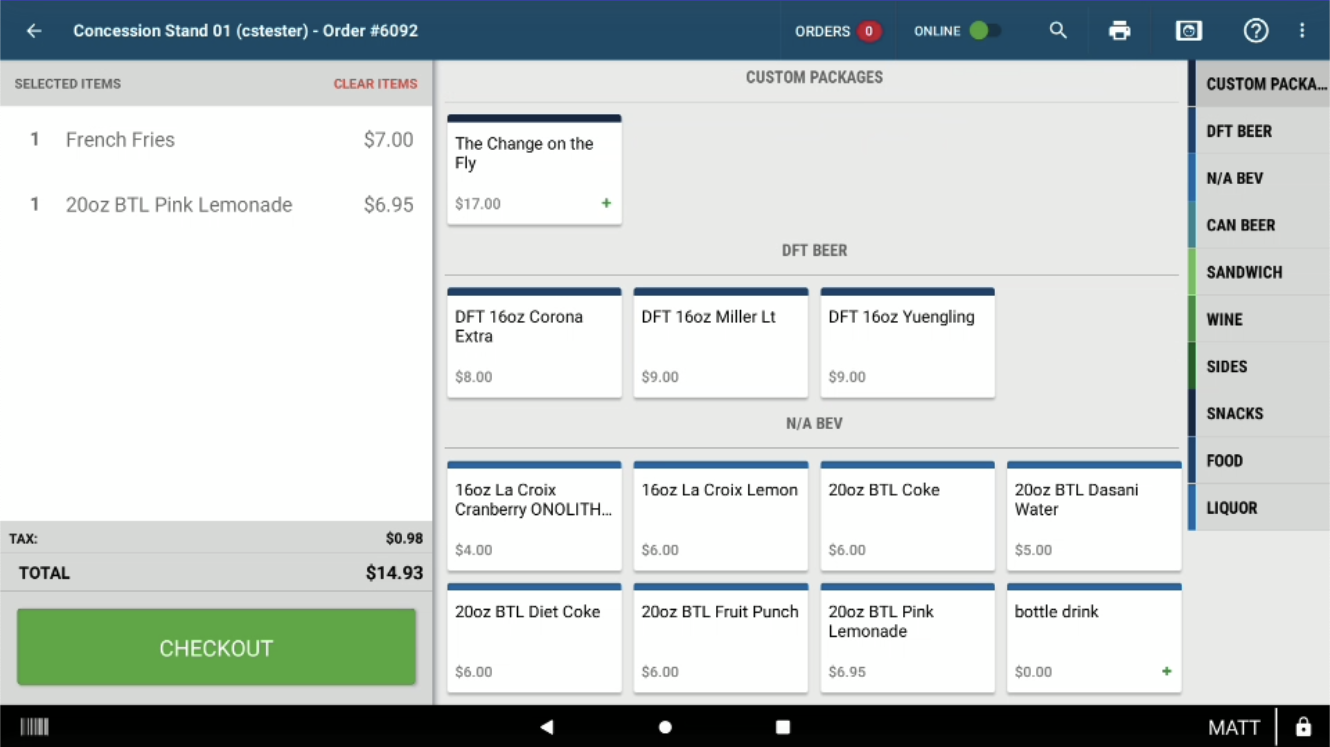Add DFT 16oz Yuengling
This screenshot has width=1330, height=747.
coord(908,343)
